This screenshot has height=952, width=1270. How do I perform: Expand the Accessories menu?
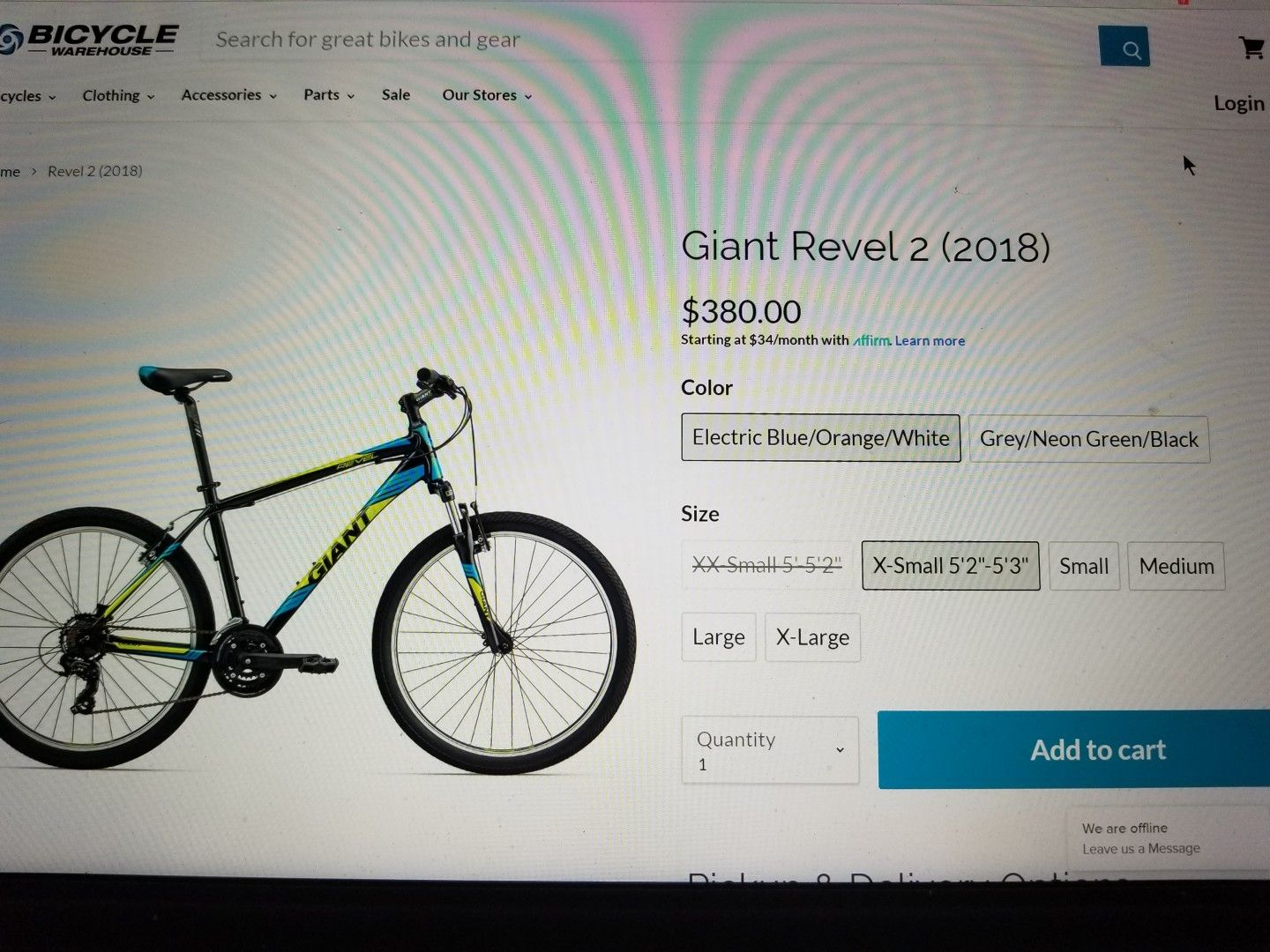(x=228, y=94)
